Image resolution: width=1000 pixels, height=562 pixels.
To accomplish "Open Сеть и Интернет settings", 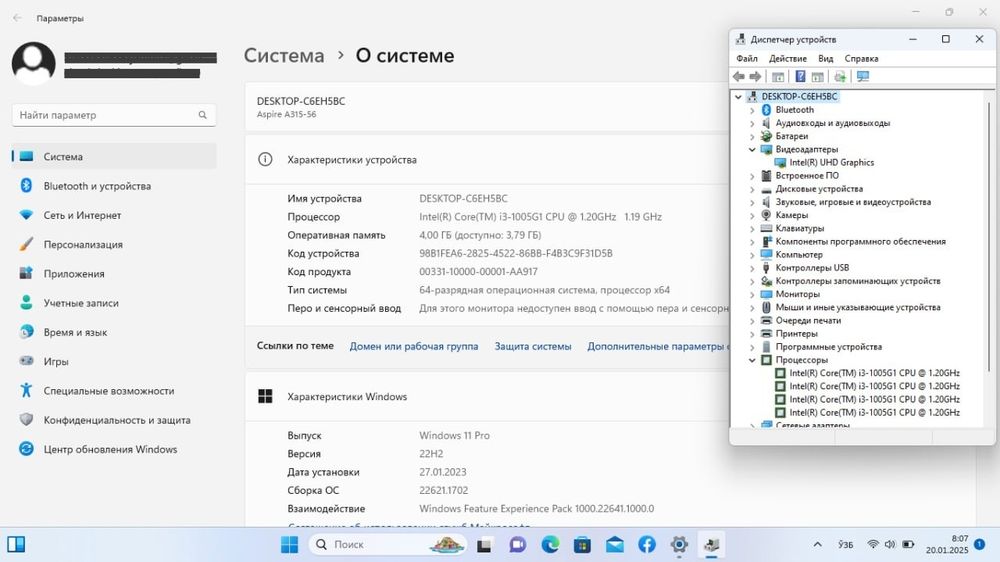I will (114, 215).
